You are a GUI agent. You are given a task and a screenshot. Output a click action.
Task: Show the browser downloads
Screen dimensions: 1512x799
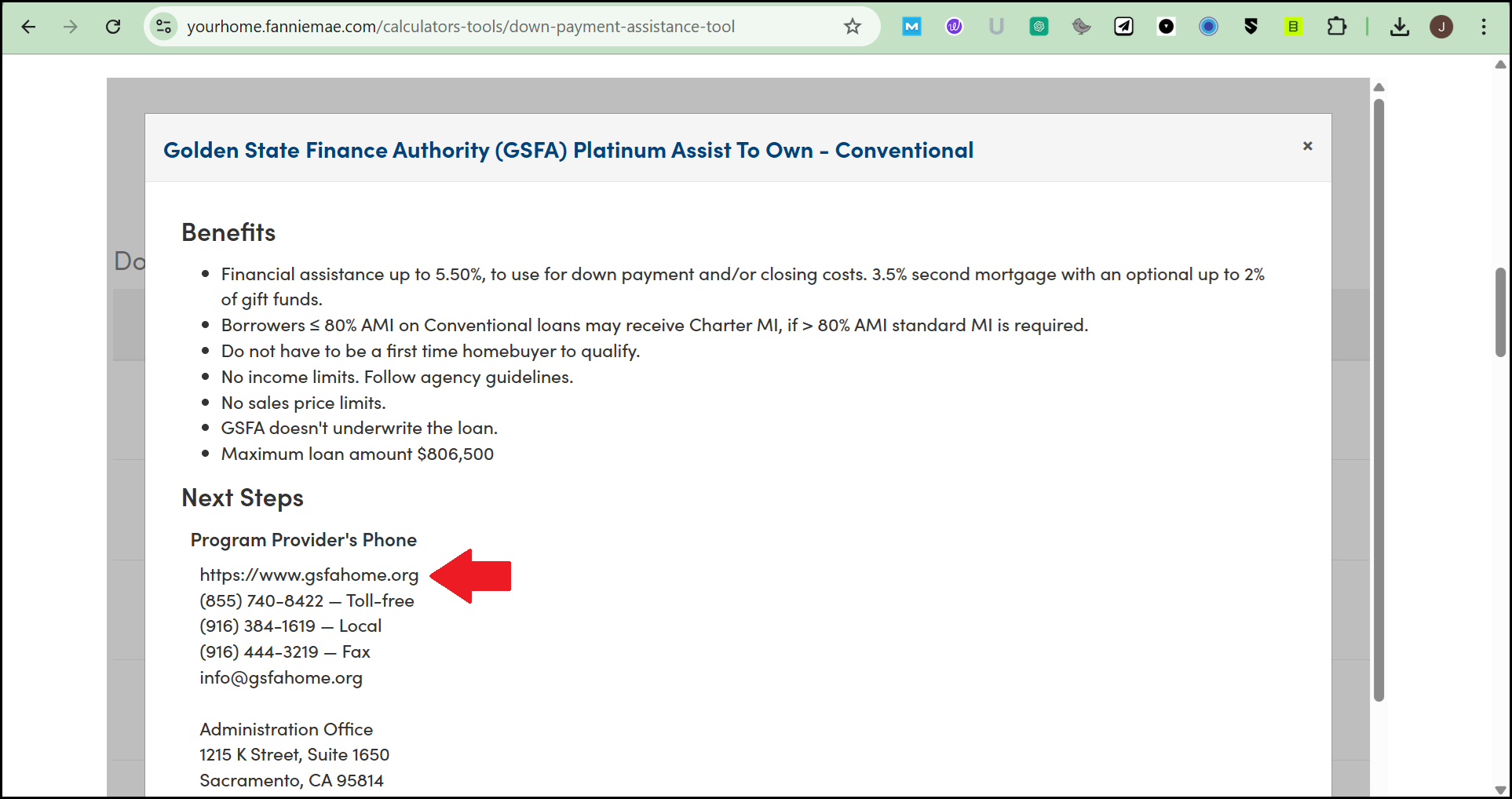coord(1399,27)
